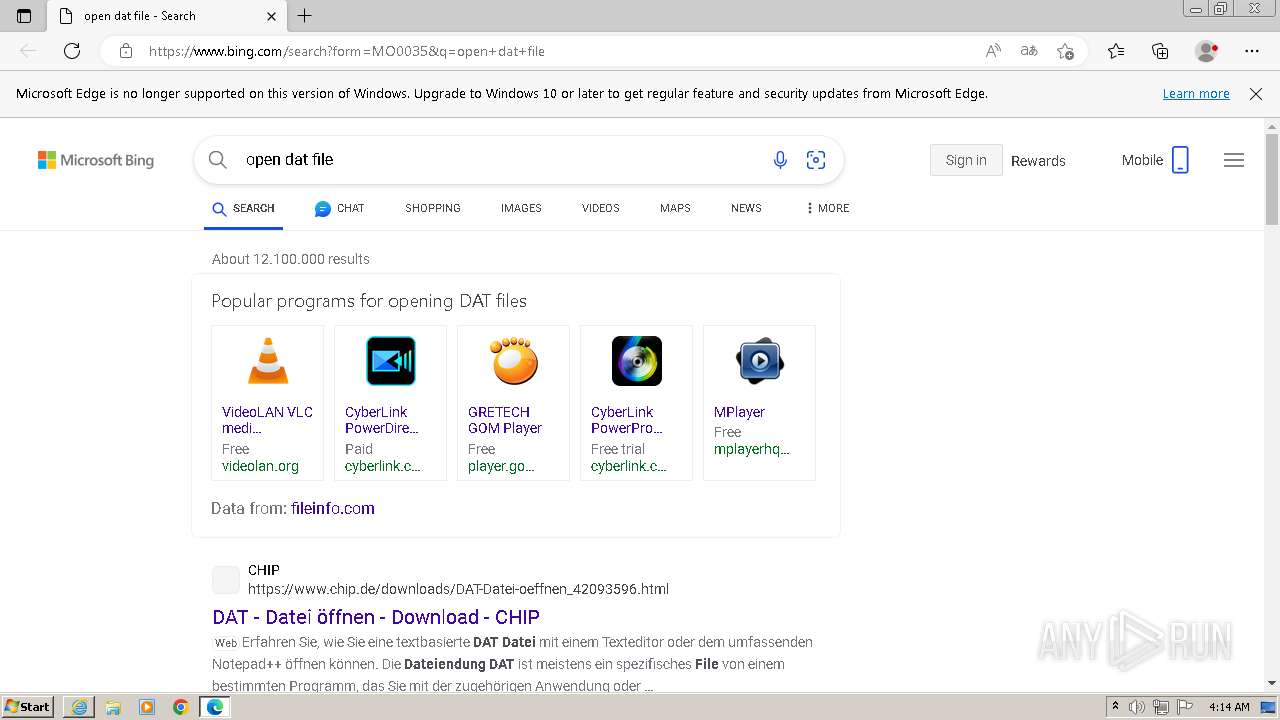Open the Windows Start button
Image resolution: width=1280 pixels, height=720 pixels.
[x=28, y=707]
